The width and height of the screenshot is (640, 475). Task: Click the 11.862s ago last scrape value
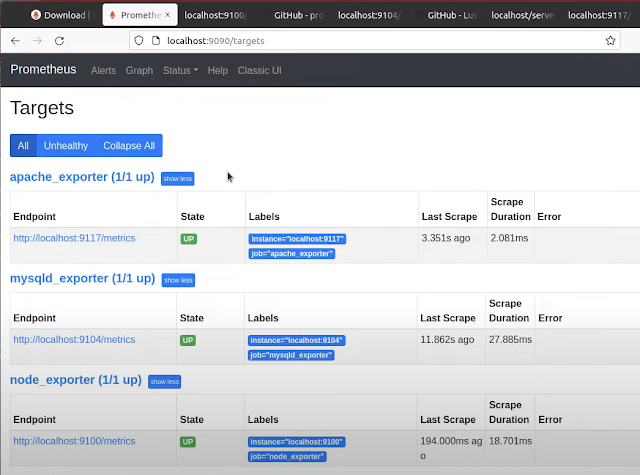click(x=447, y=340)
